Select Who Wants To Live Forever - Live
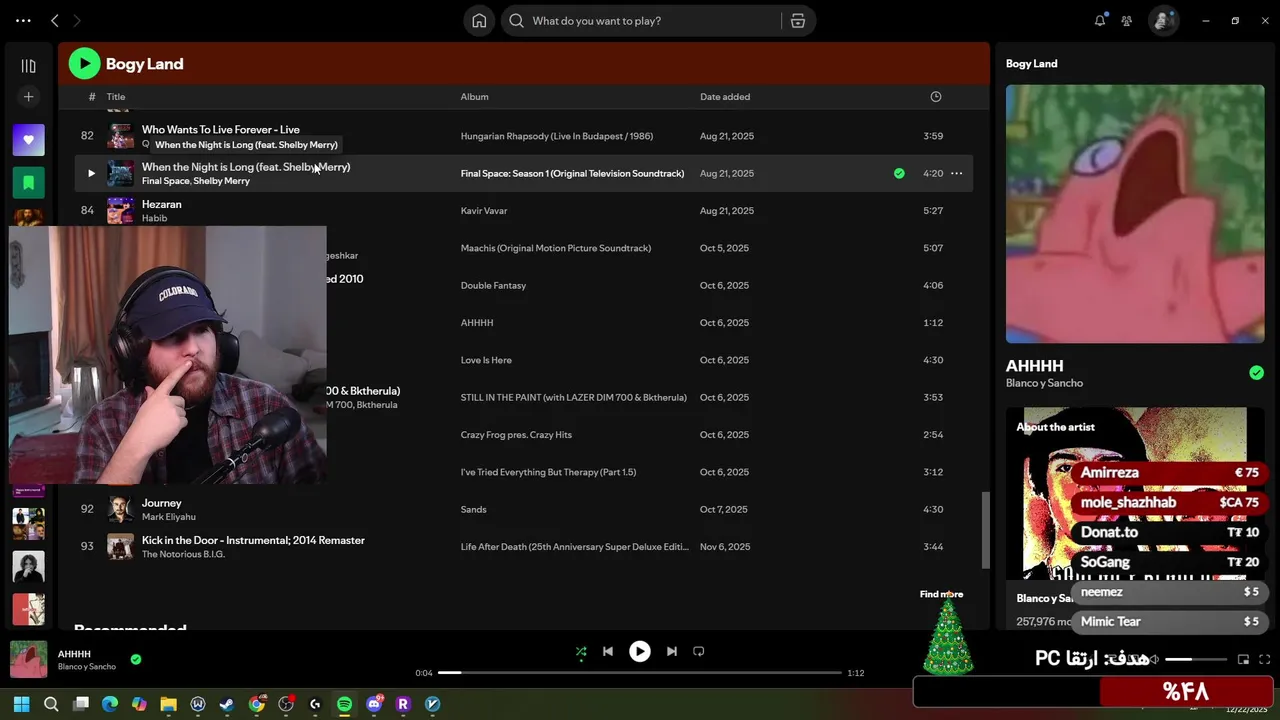The width and height of the screenshot is (1280, 720). pos(220,129)
